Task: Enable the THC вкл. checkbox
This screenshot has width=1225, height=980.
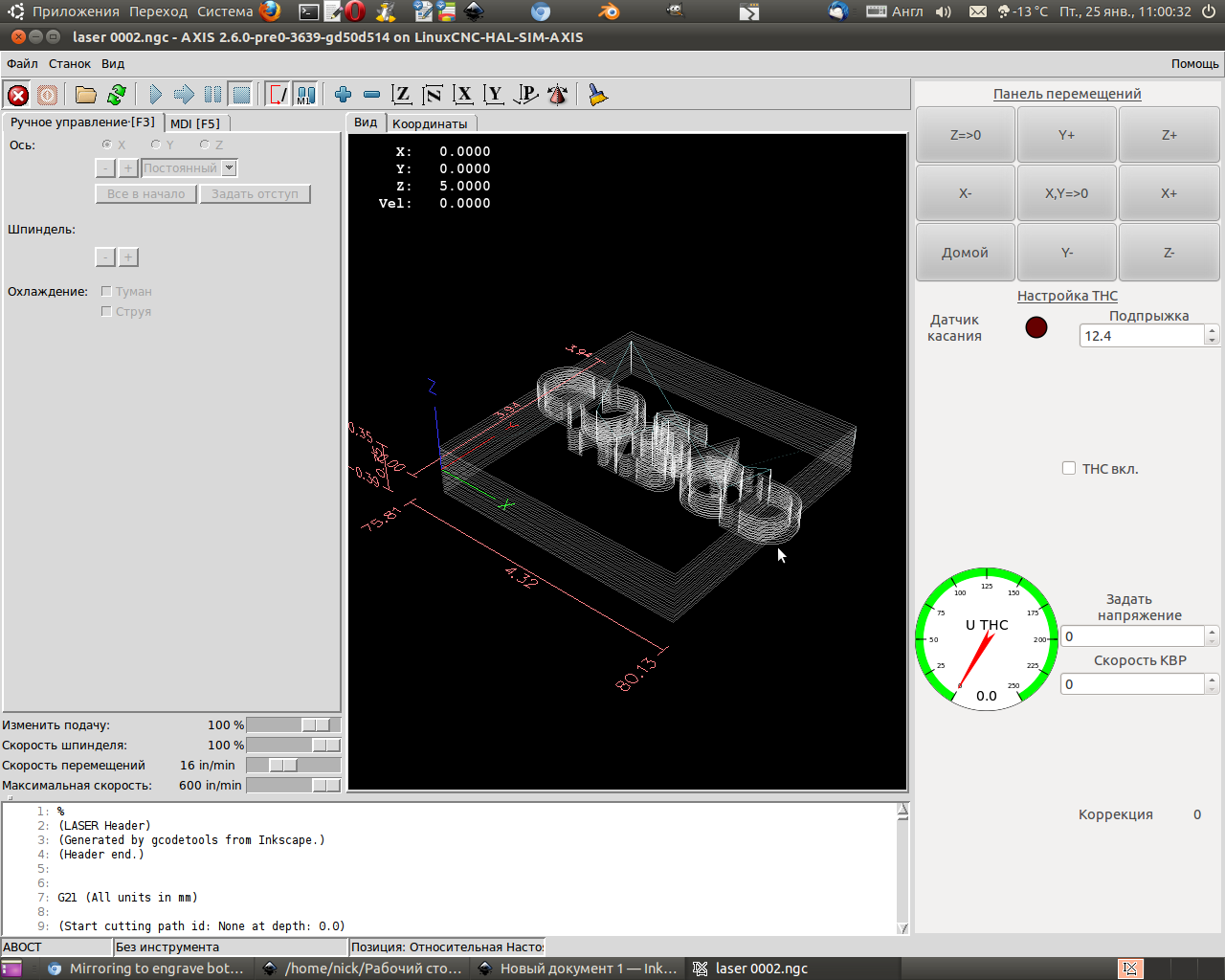Action: tap(1069, 468)
